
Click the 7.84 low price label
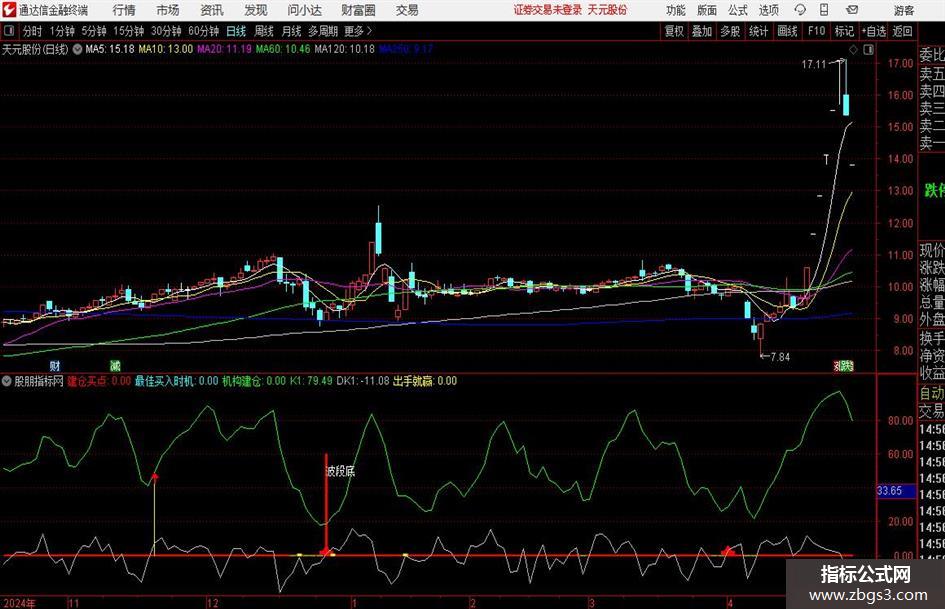(x=780, y=357)
